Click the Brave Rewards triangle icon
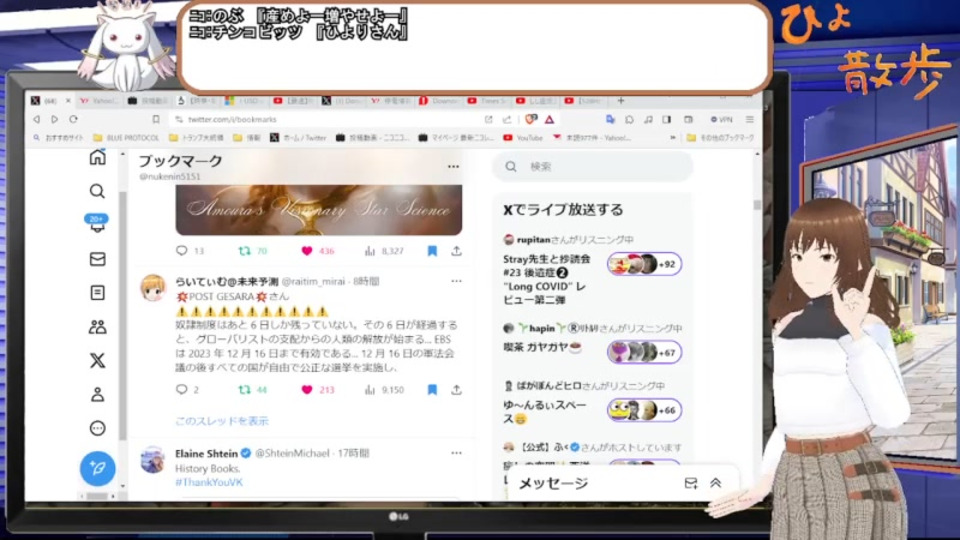The height and width of the screenshot is (540, 960). coord(549,119)
